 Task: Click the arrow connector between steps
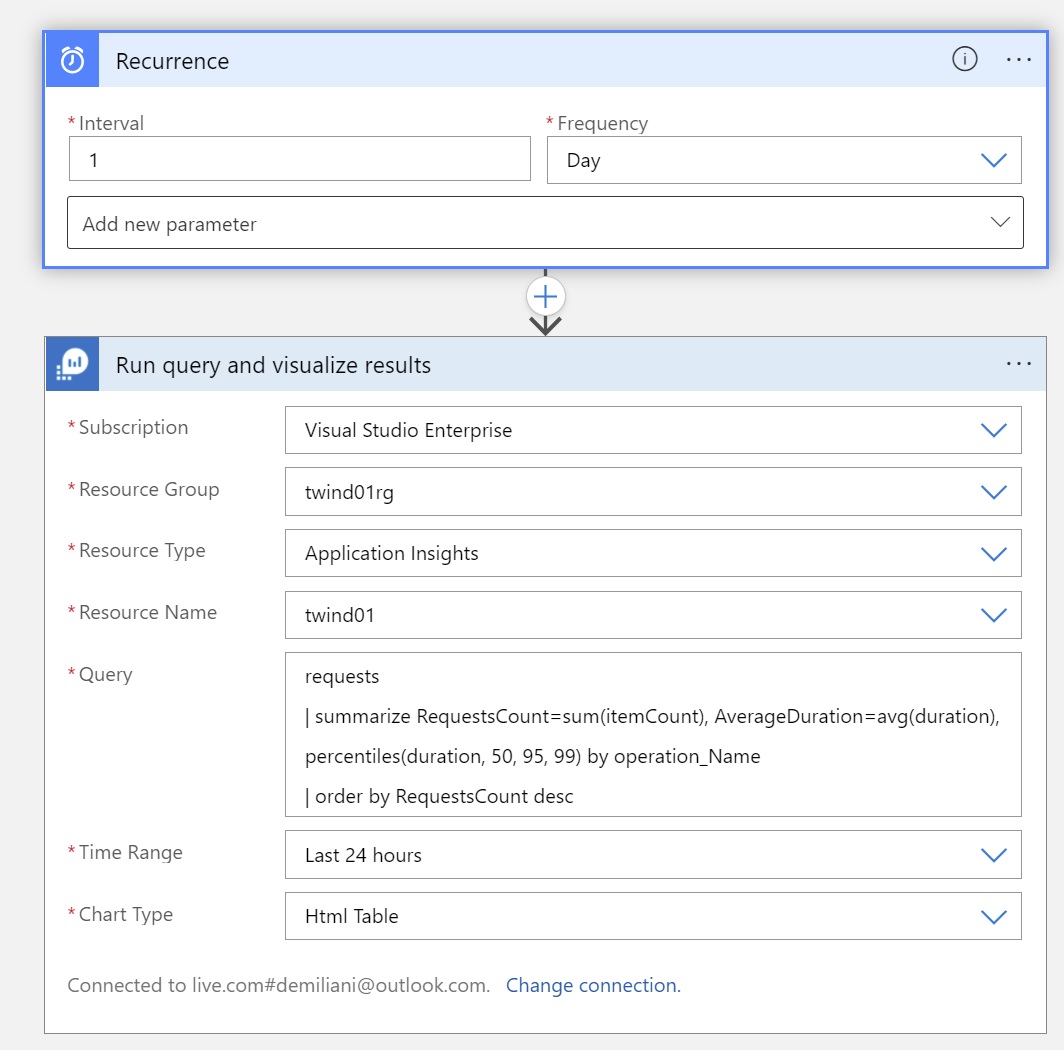click(545, 325)
